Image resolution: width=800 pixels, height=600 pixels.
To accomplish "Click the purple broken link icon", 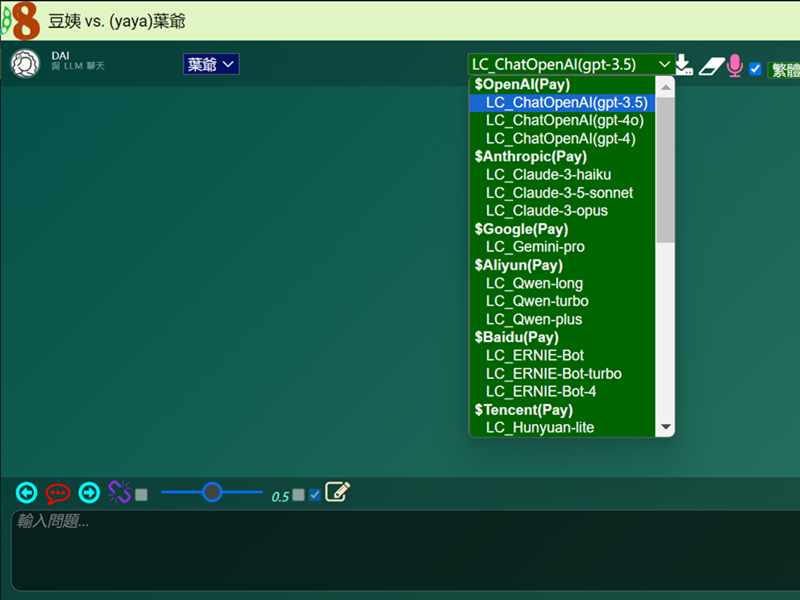I will 120,492.
